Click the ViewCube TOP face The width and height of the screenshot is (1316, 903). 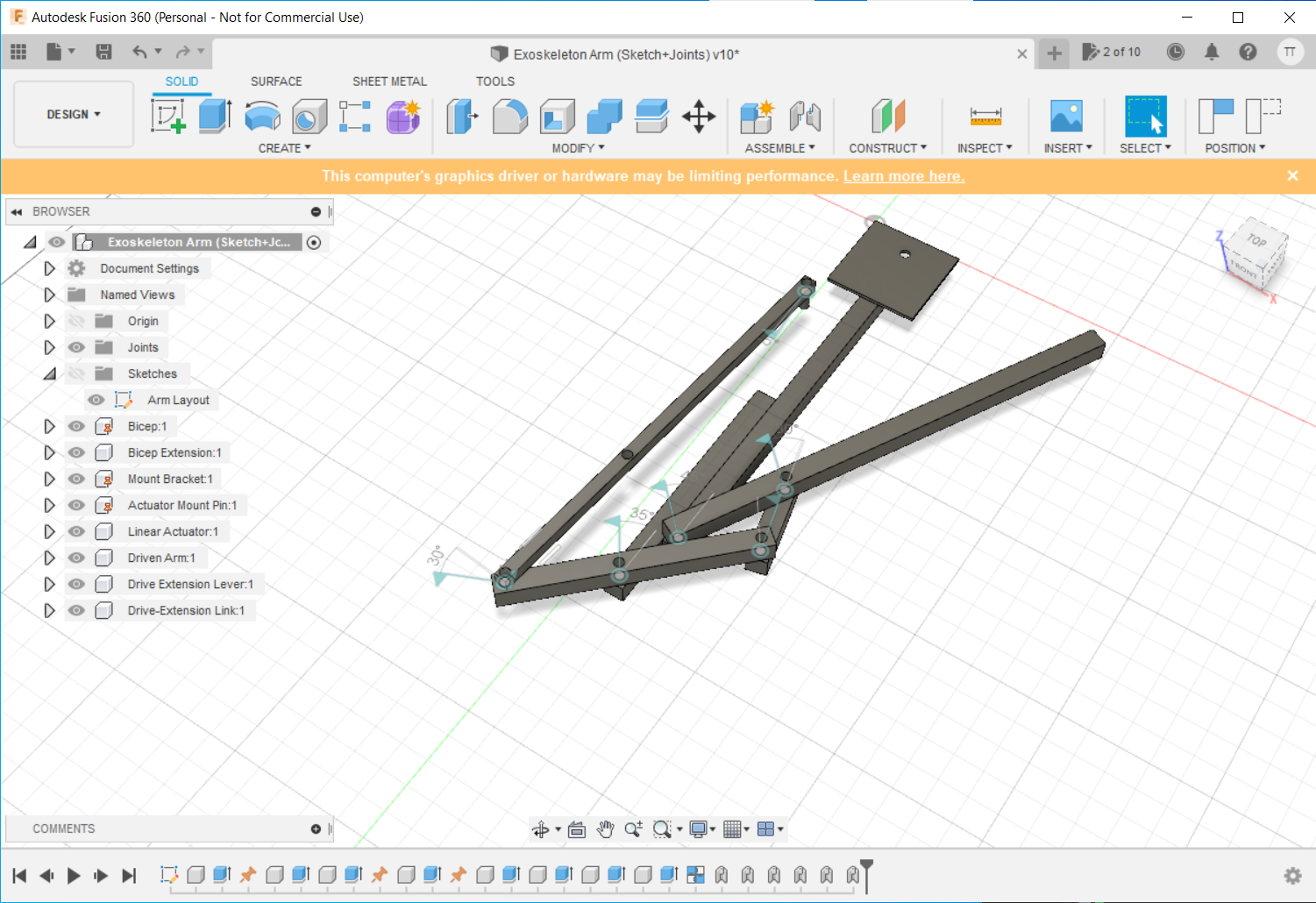tap(1257, 240)
